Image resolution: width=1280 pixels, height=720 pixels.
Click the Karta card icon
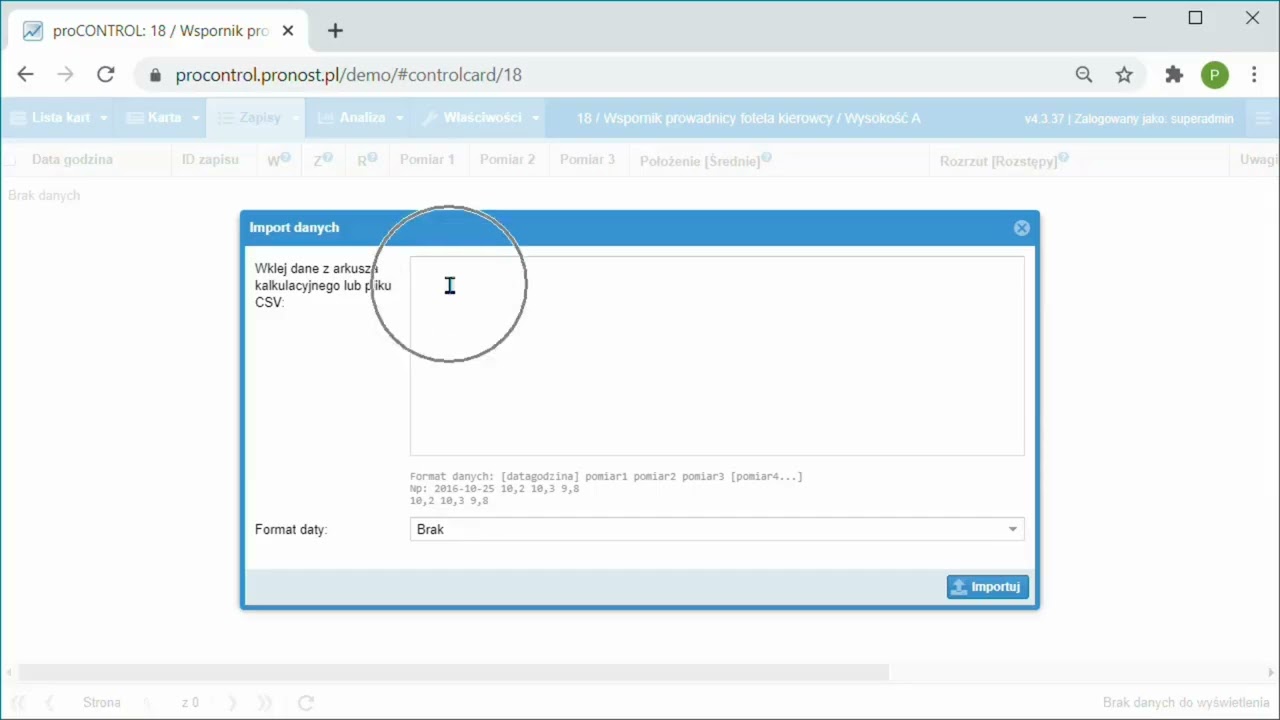(134, 118)
